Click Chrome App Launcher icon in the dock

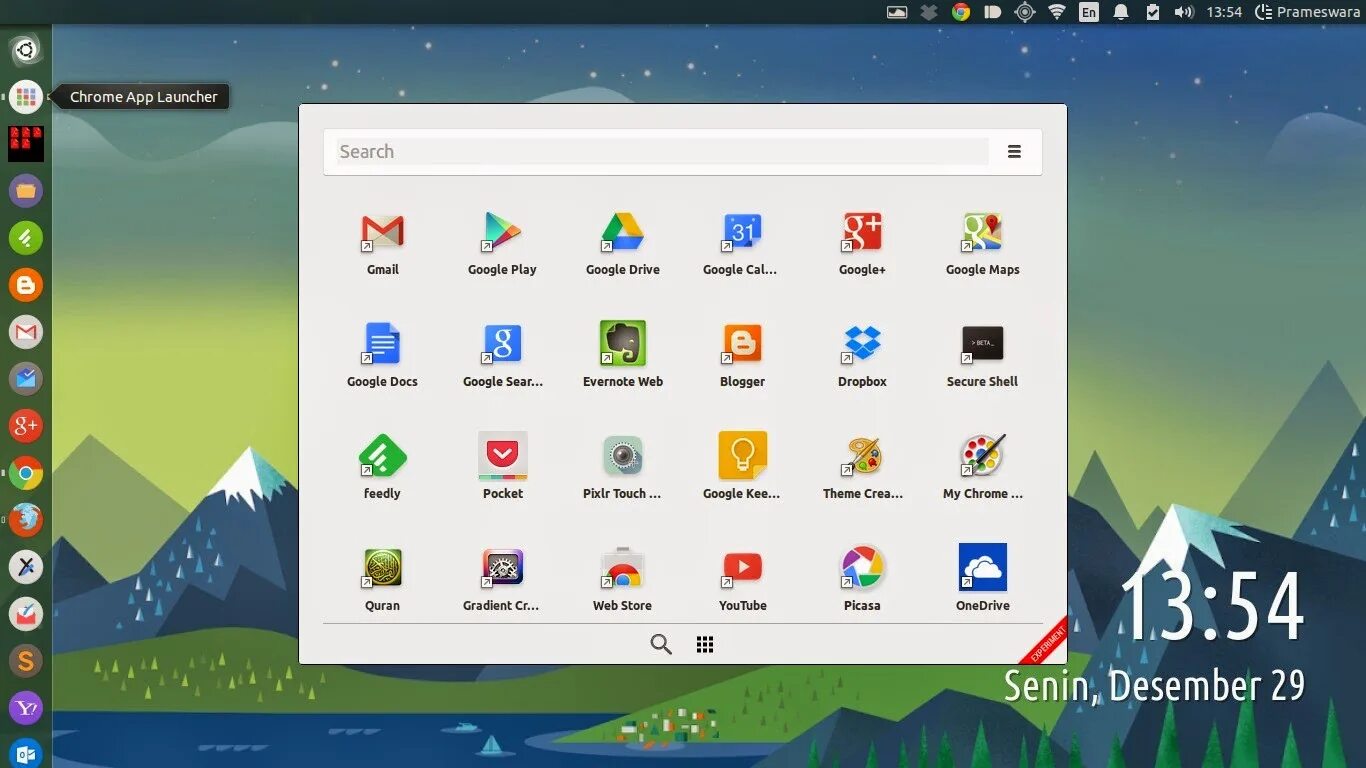tap(26, 97)
